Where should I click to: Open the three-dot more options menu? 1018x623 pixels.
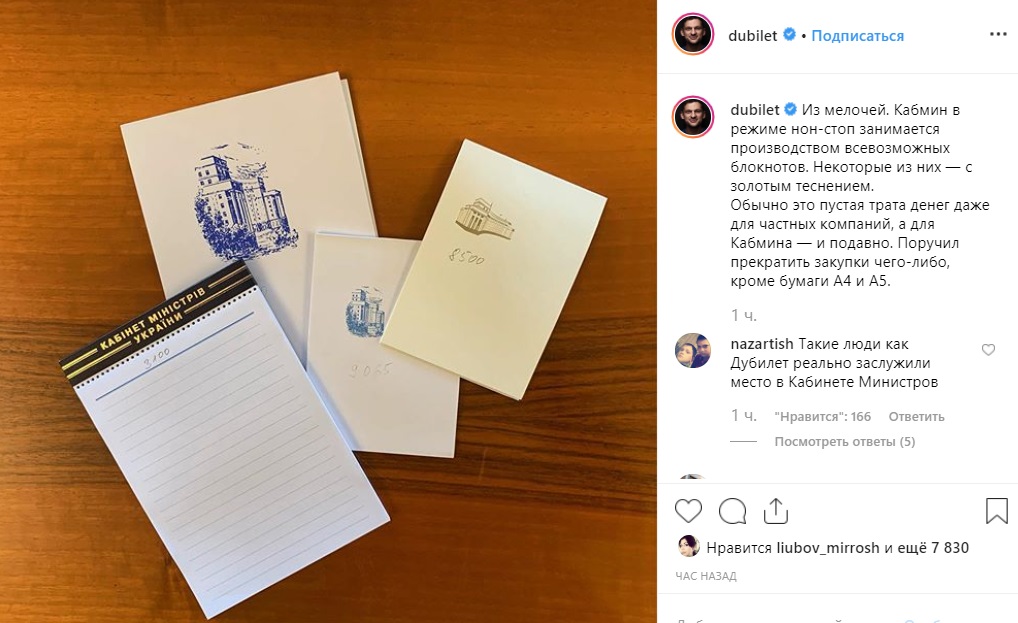(x=998, y=34)
